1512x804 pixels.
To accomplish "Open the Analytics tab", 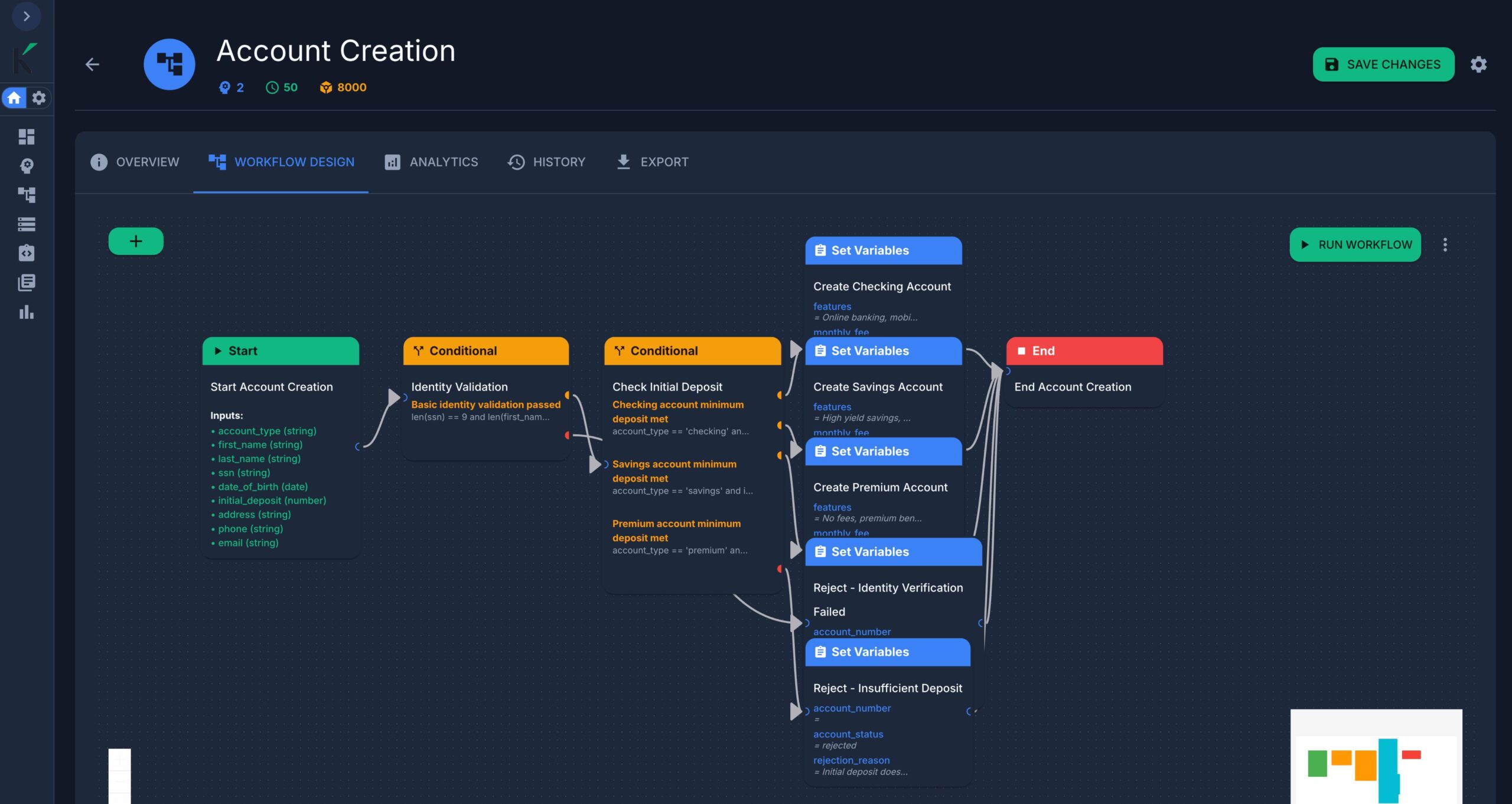I will tap(431, 162).
